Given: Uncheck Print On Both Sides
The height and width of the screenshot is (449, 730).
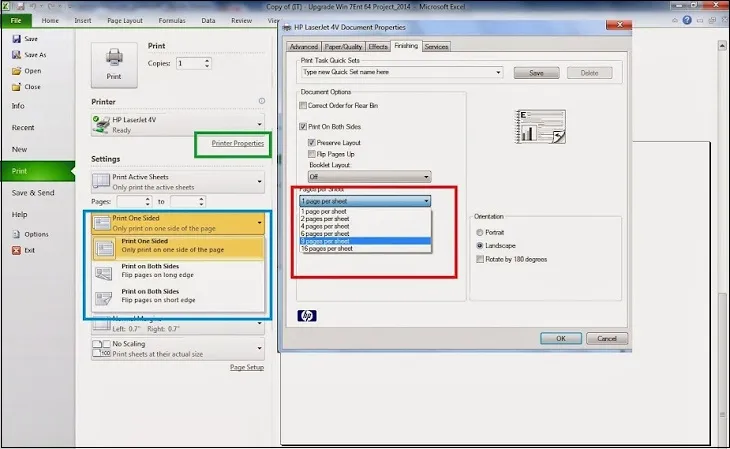Looking at the screenshot, I should (x=305, y=127).
